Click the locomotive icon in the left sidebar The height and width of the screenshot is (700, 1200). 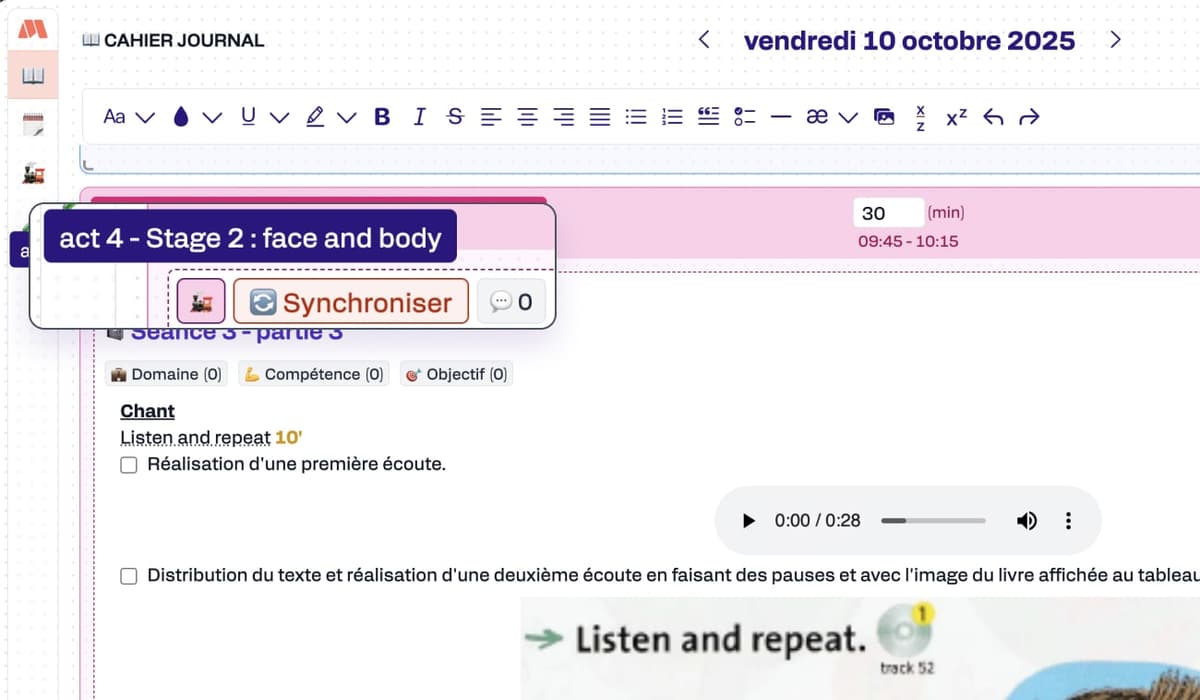[x=33, y=174]
